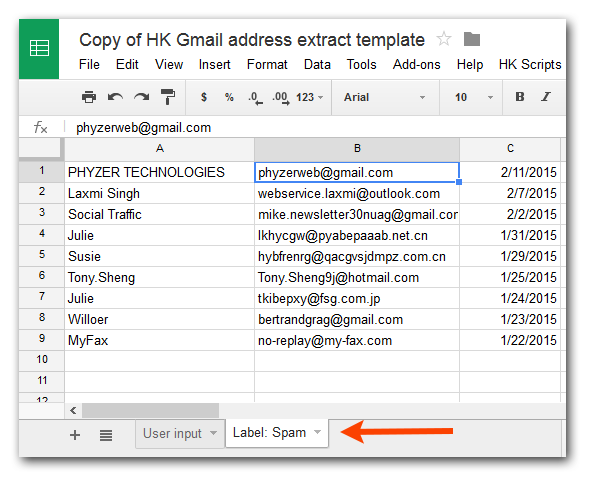
Task: Select column A header
Action: pyautogui.click(x=160, y=149)
